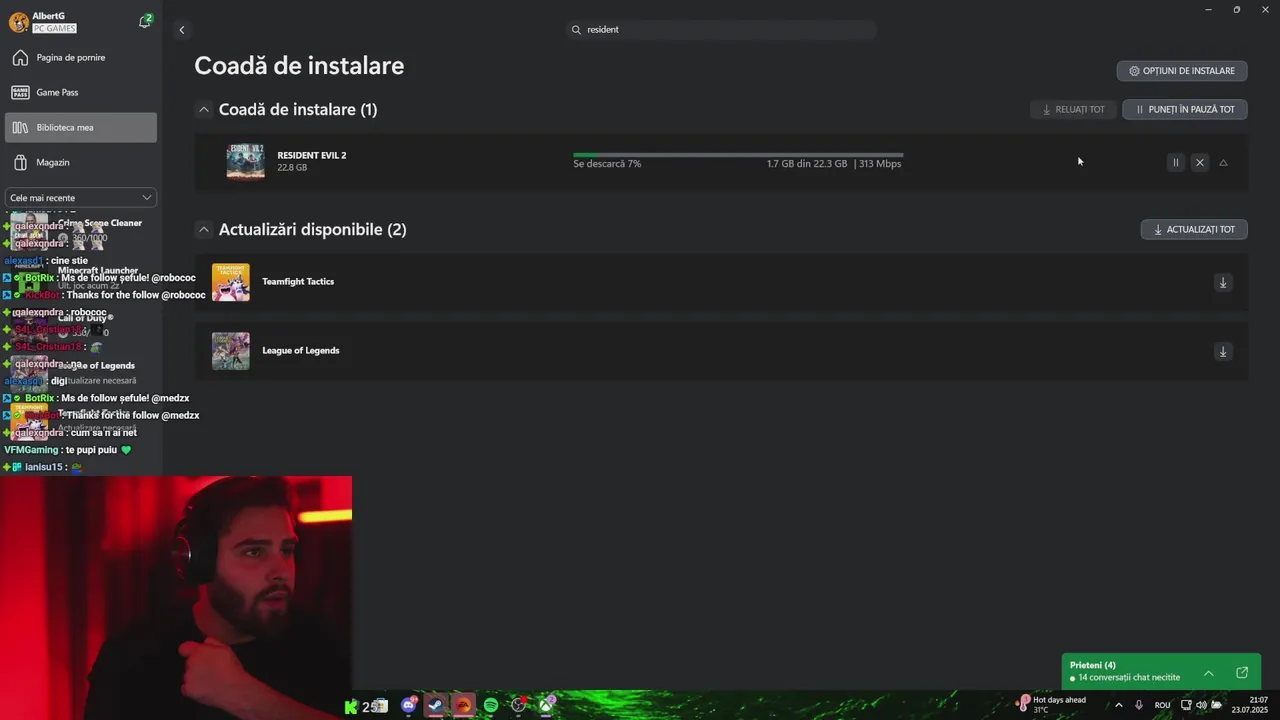Cancel the Resident Evil 2 download
The width and height of the screenshot is (1280, 720).
[1200, 163]
